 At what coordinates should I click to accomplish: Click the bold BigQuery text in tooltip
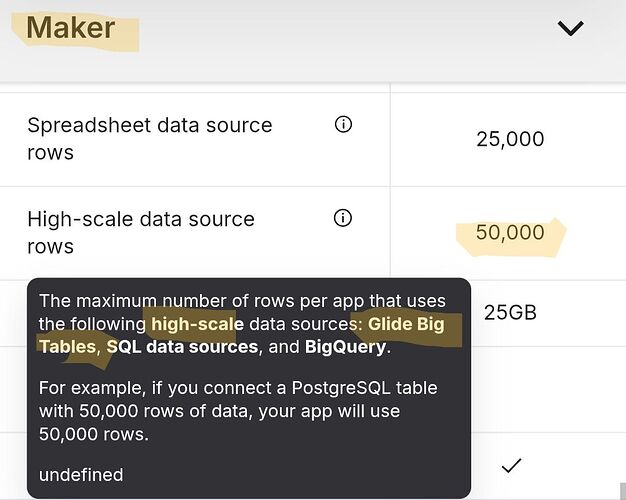[343, 346]
